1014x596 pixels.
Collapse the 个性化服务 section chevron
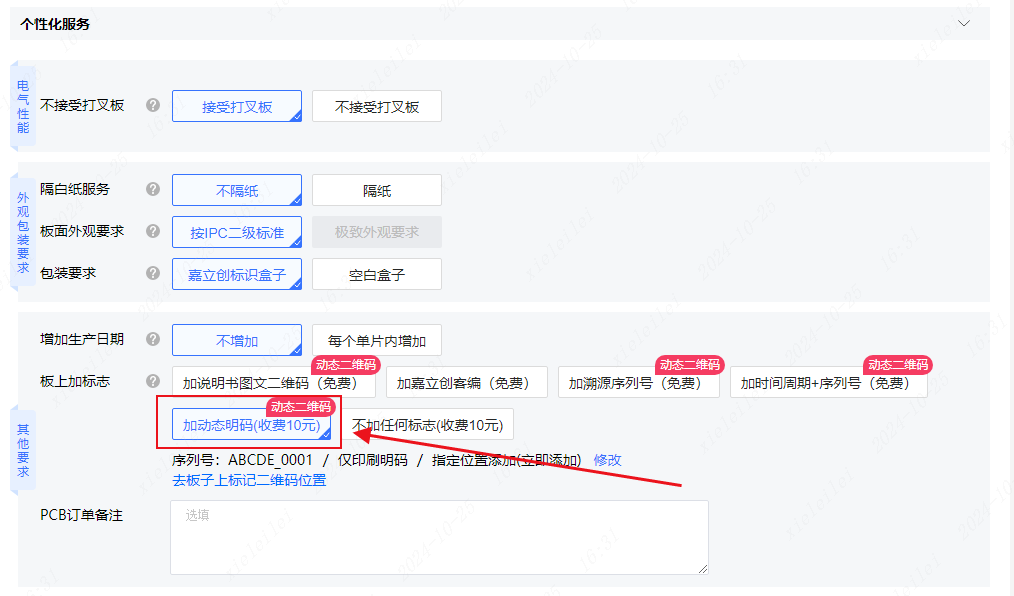point(964,23)
